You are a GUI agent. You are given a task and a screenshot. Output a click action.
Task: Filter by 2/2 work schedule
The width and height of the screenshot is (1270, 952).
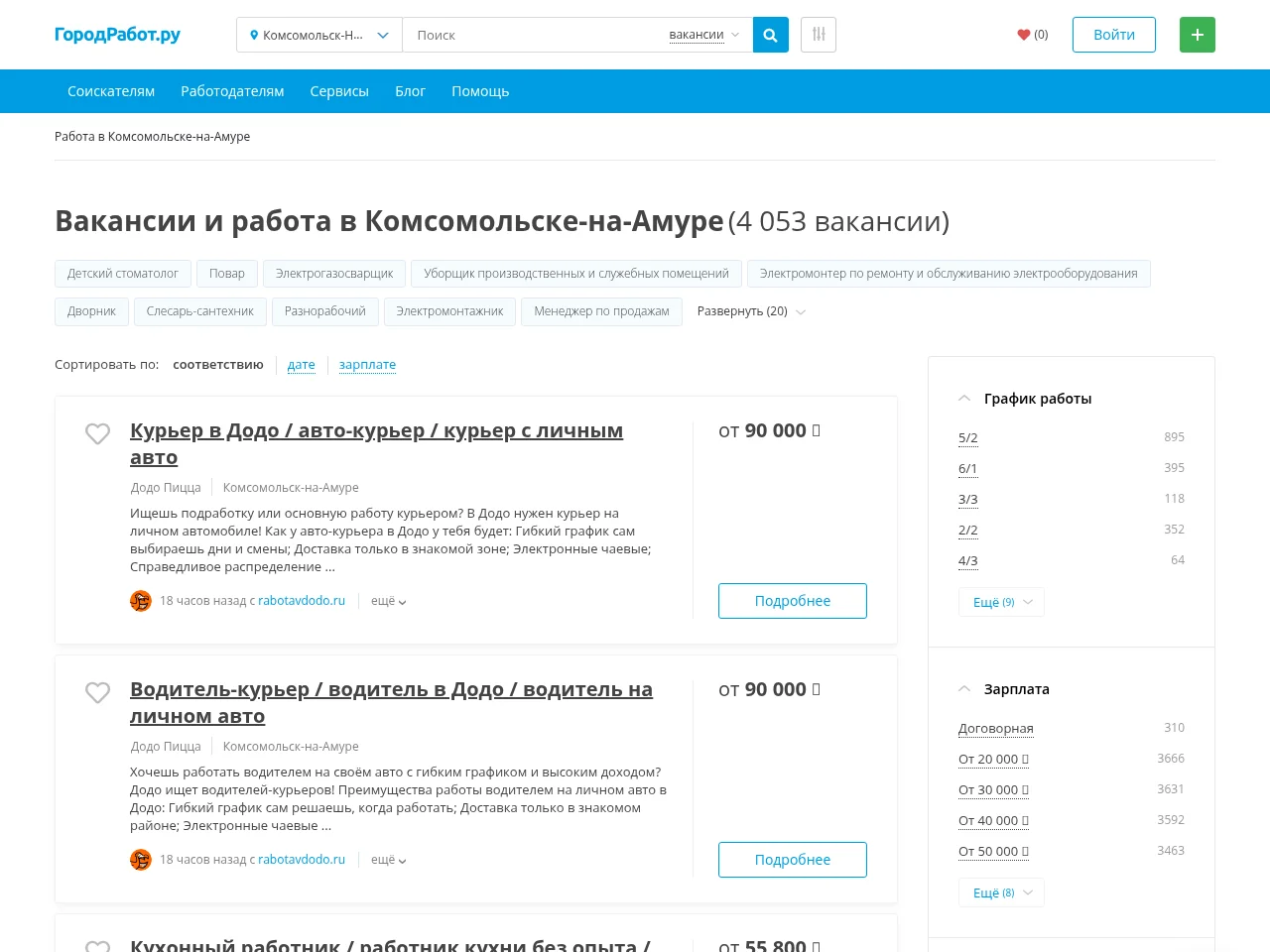968,530
